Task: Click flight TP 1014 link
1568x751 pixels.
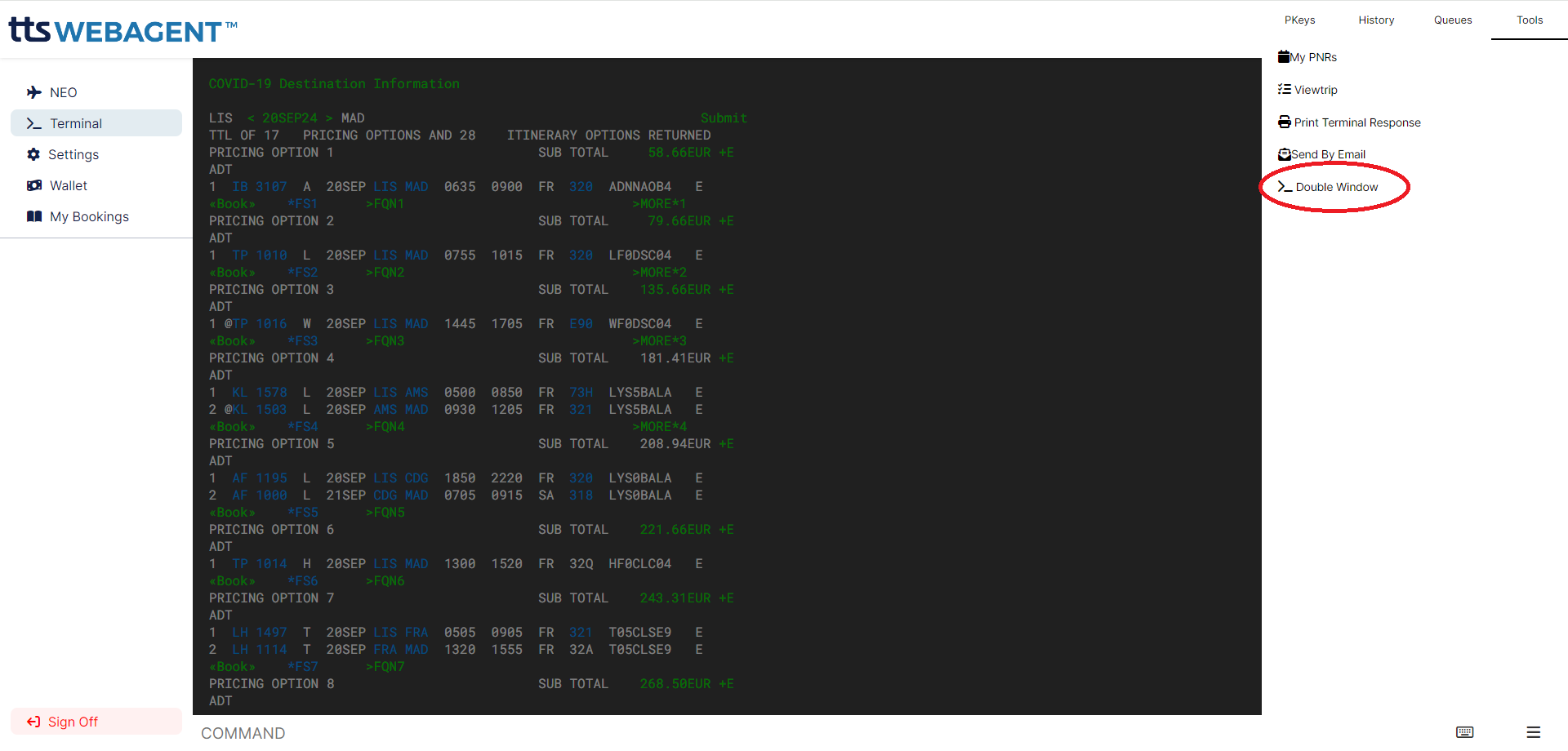Action: tap(260, 564)
